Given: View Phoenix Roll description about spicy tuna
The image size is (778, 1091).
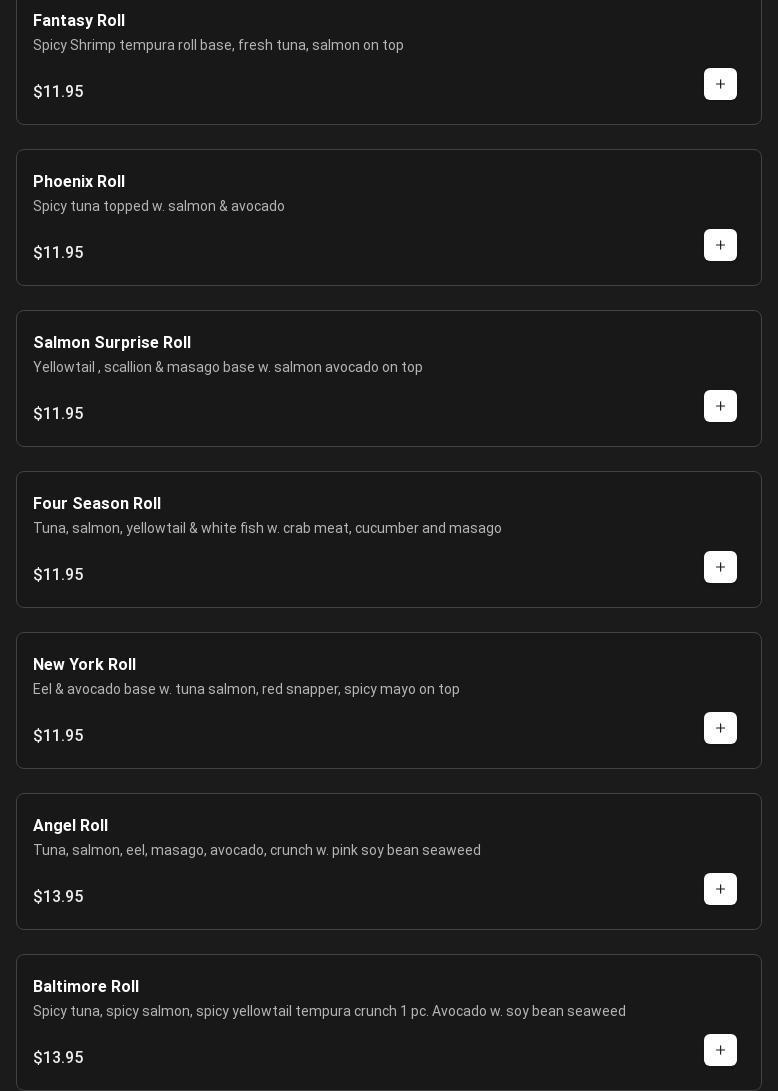Looking at the screenshot, I should coord(159,206).
